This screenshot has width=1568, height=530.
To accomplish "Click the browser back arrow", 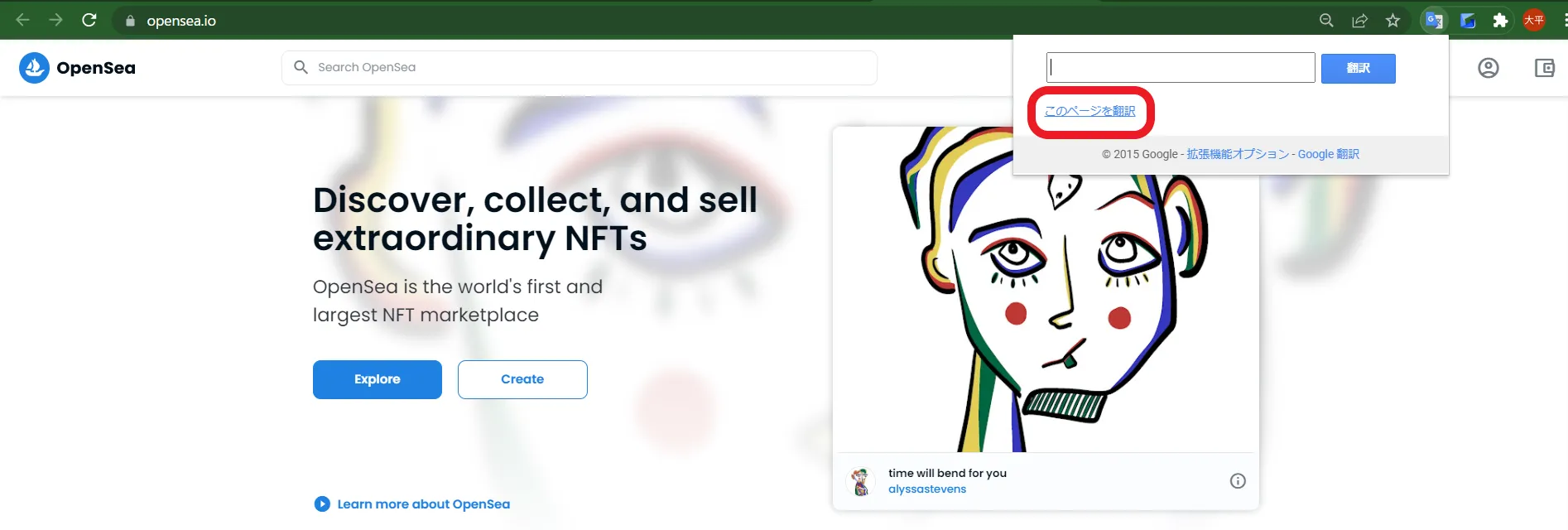I will pyautogui.click(x=23, y=20).
